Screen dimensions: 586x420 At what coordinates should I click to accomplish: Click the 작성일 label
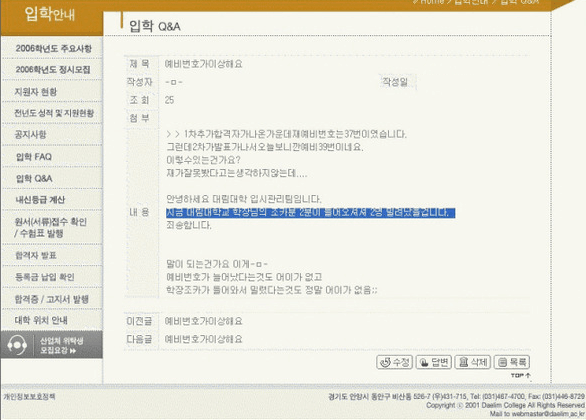click(395, 82)
